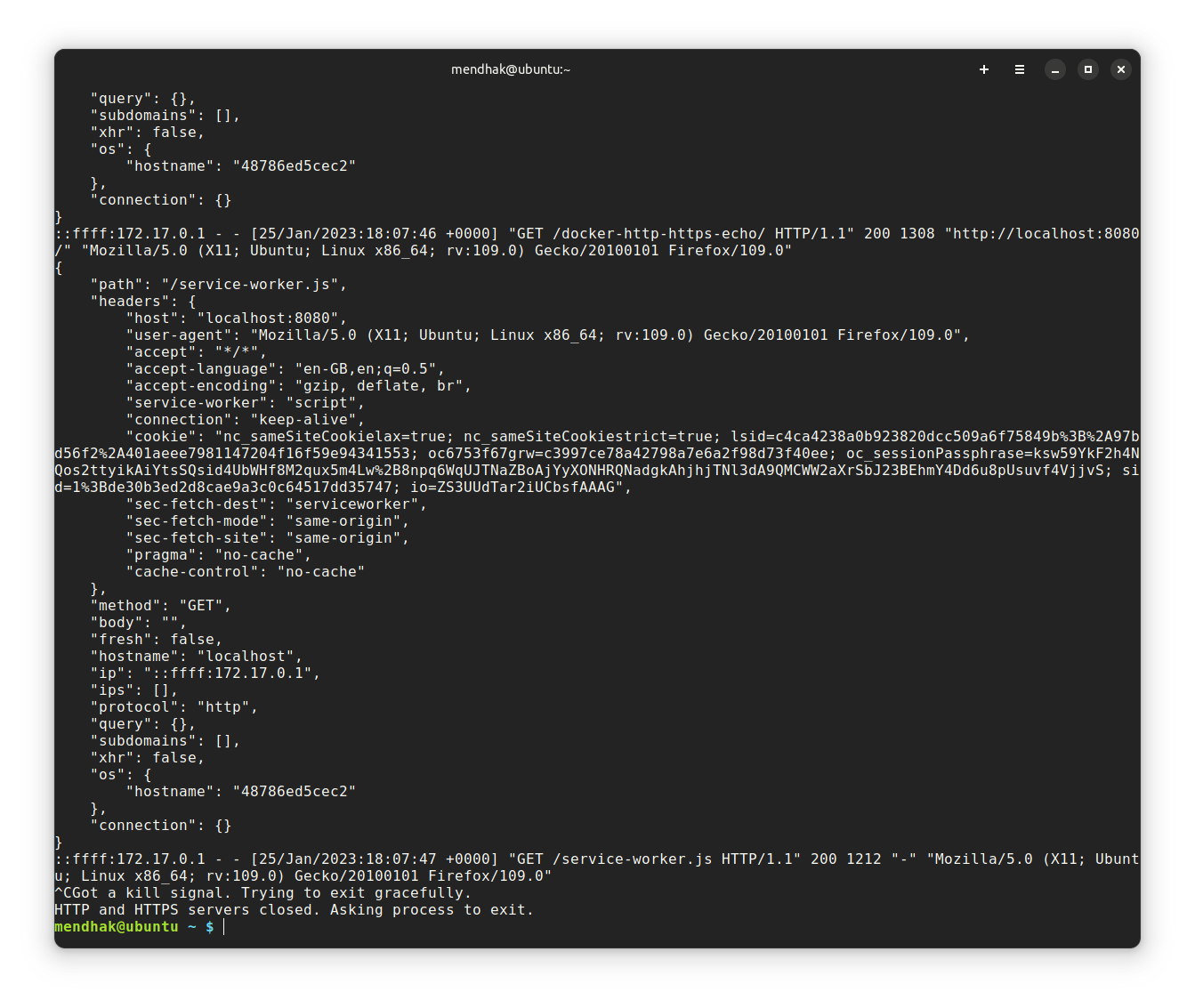Close the terminal window
1195x1008 pixels.
1120,69
